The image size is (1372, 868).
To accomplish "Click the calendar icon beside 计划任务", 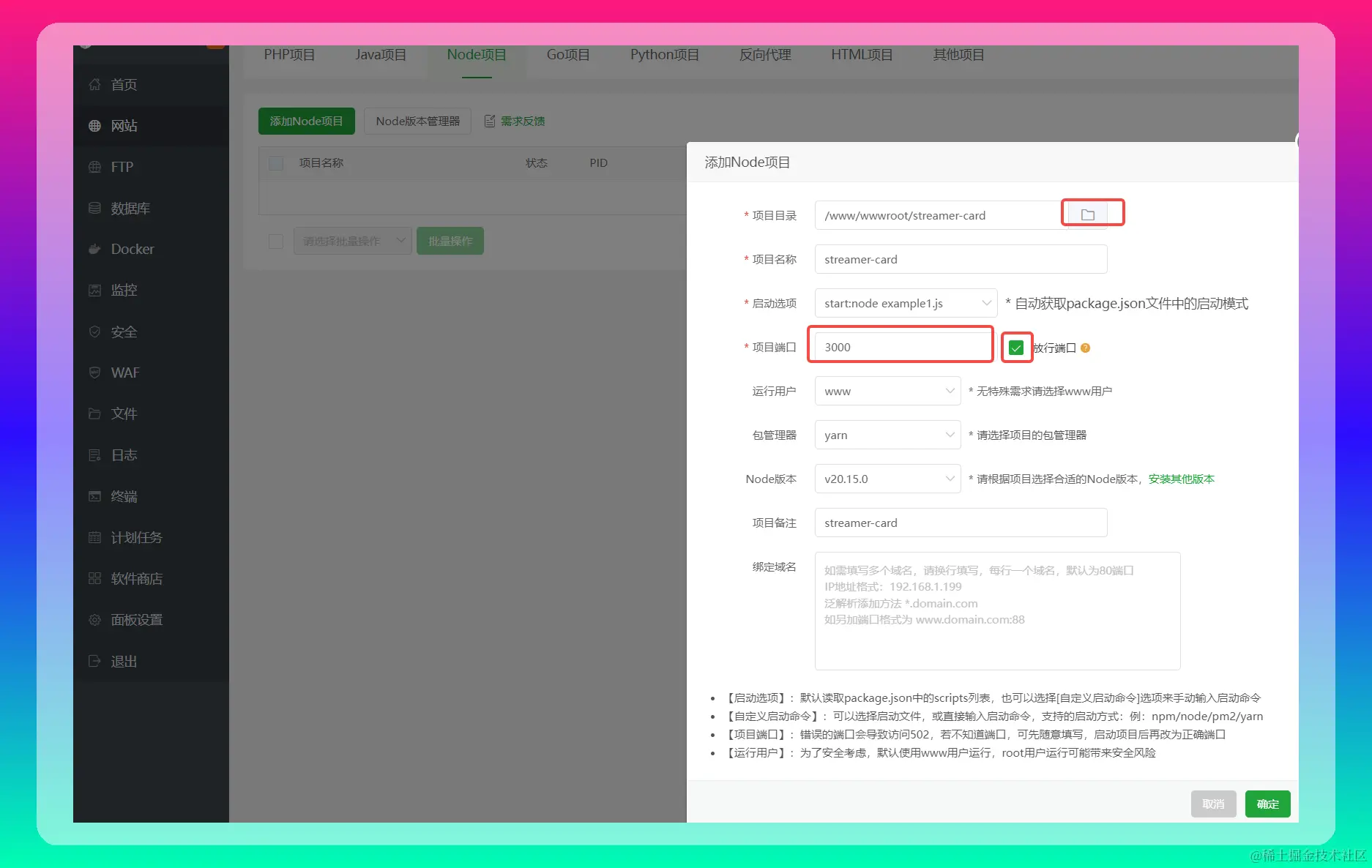I will tap(94, 537).
